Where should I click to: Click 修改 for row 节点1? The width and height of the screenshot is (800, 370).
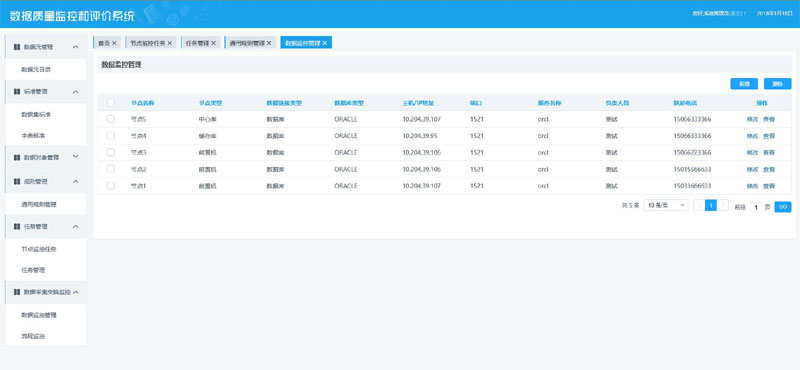(x=752, y=186)
